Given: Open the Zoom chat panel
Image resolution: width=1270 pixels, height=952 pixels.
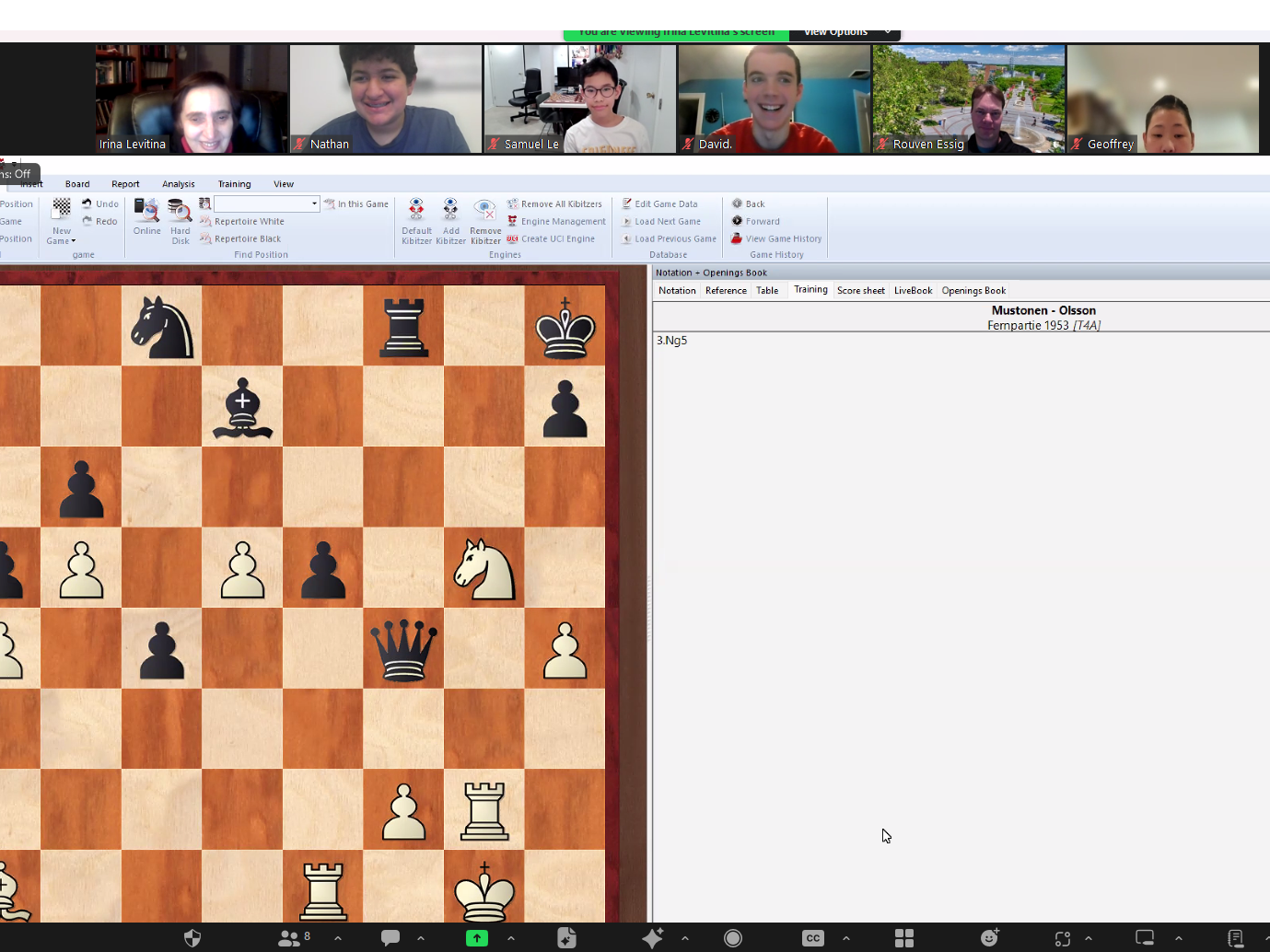Looking at the screenshot, I should (x=390, y=937).
